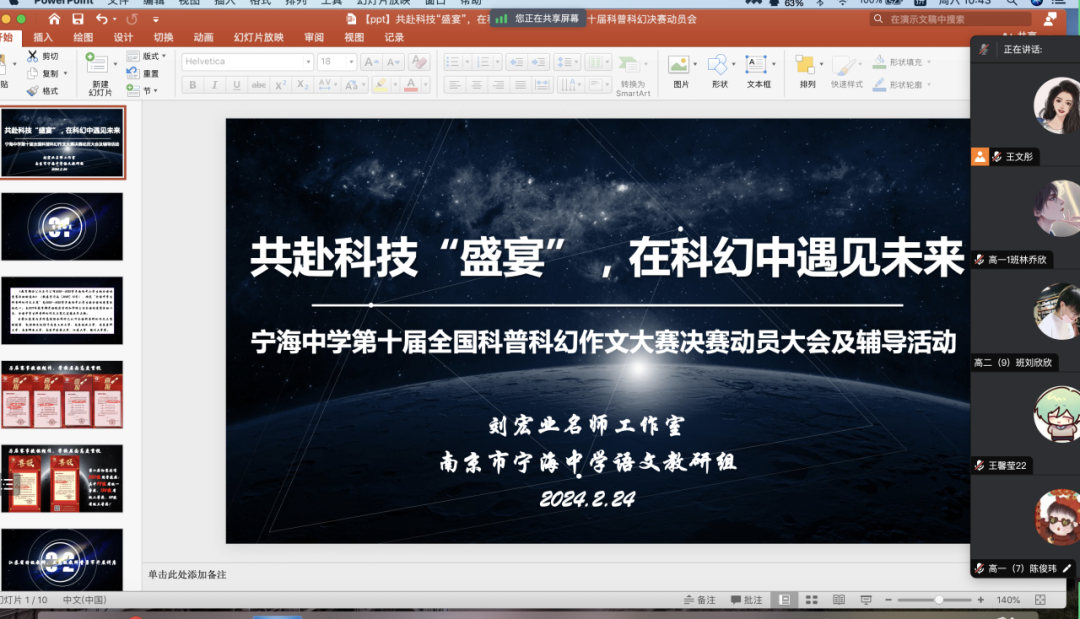Justify the text alignment
Screen dimensions: 1080x619
click(520, 85)
